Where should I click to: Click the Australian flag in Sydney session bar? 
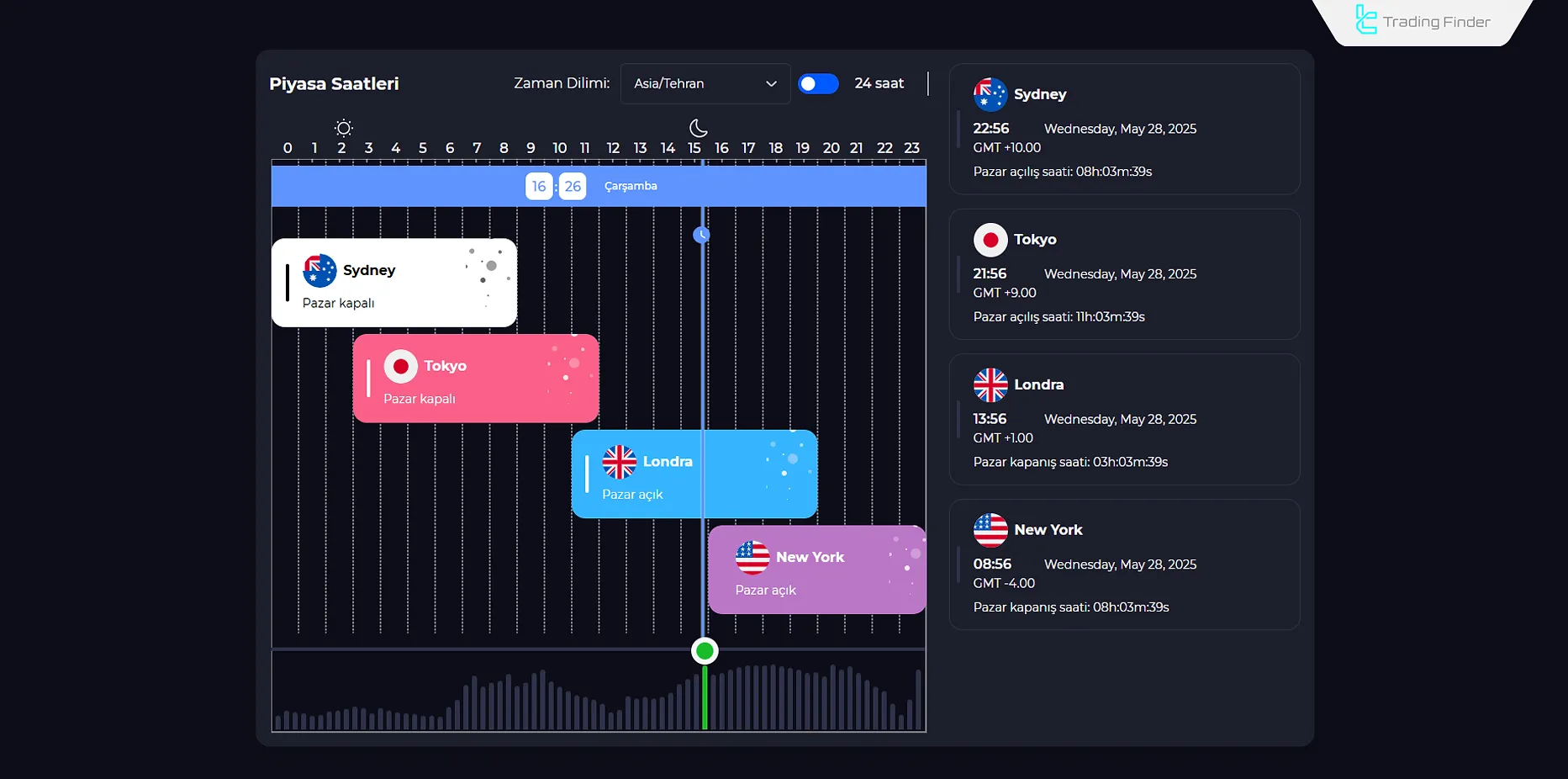click(319, 271)
